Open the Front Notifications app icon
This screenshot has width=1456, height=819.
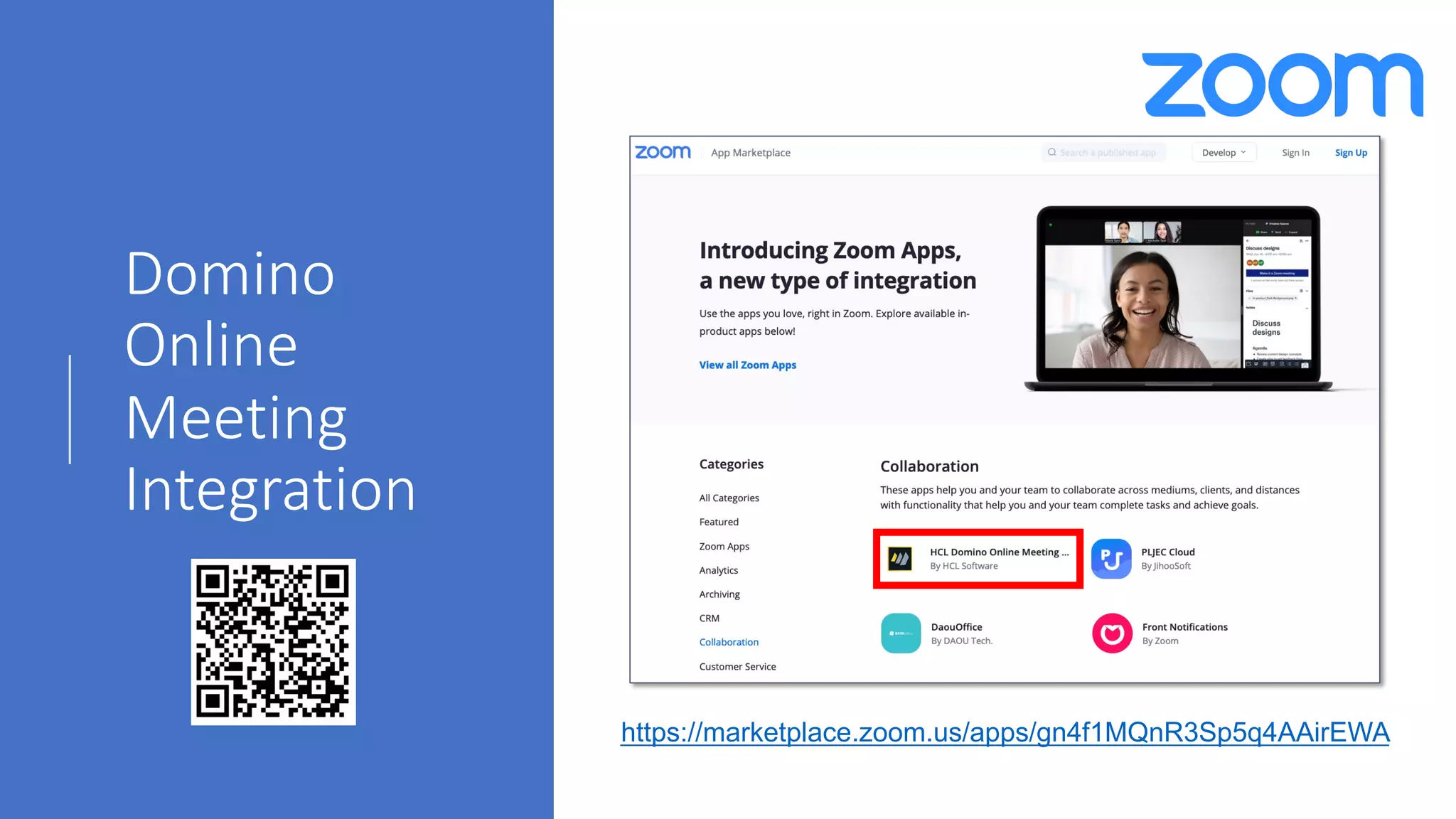[x=1112, y=633]
